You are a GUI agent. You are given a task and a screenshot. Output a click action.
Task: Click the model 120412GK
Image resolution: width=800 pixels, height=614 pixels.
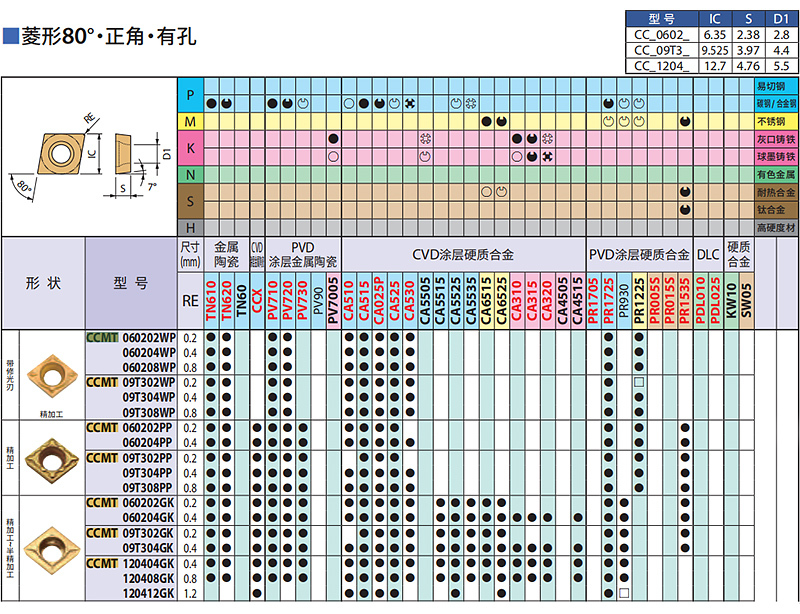pos(148,594)
